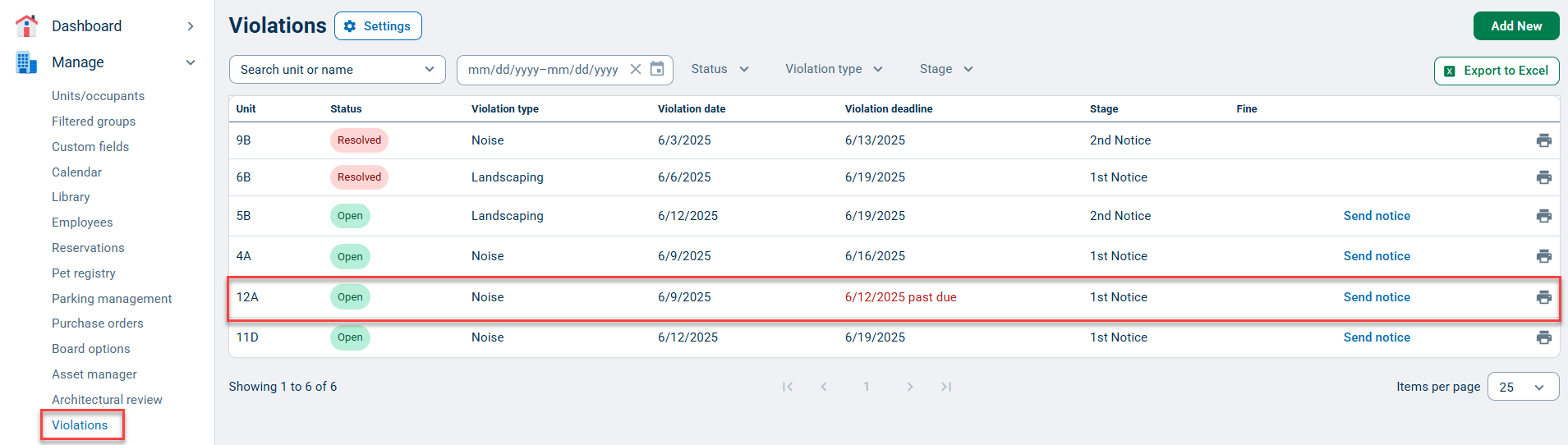Click the Open badge for unit 12A

point(350,297)
